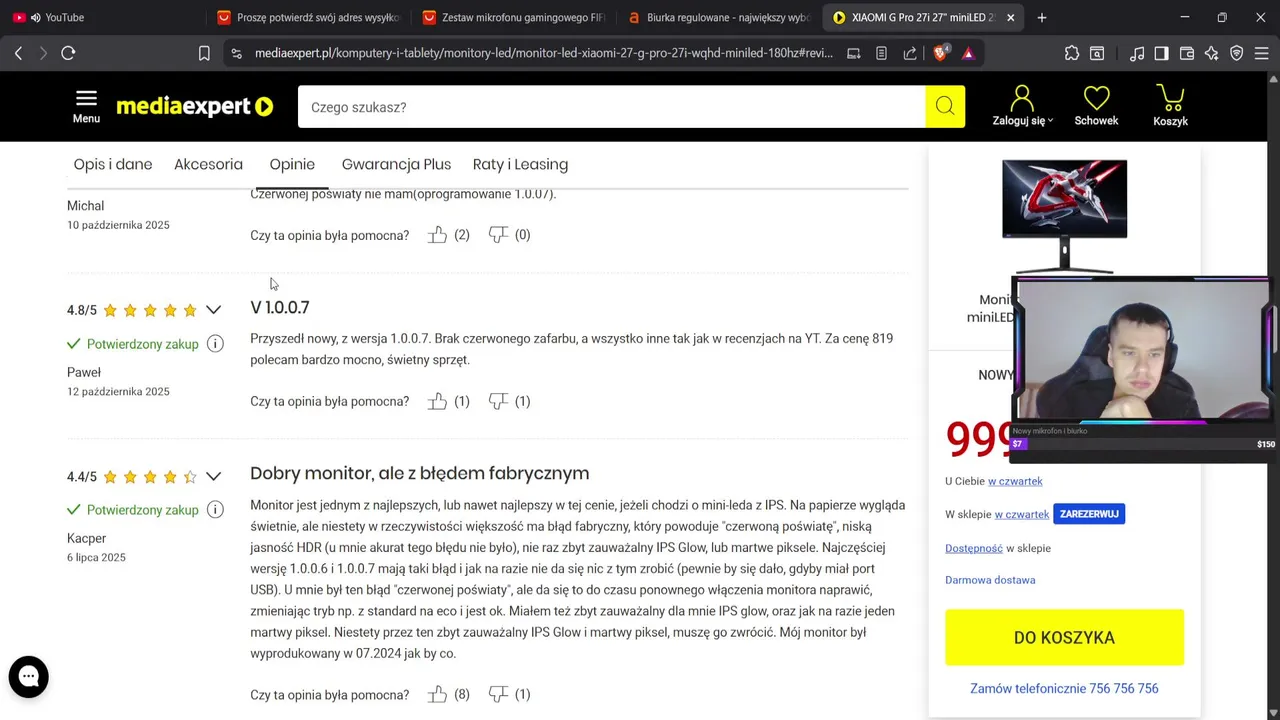Open Dostępność w sklepie link

click(974, 548)
